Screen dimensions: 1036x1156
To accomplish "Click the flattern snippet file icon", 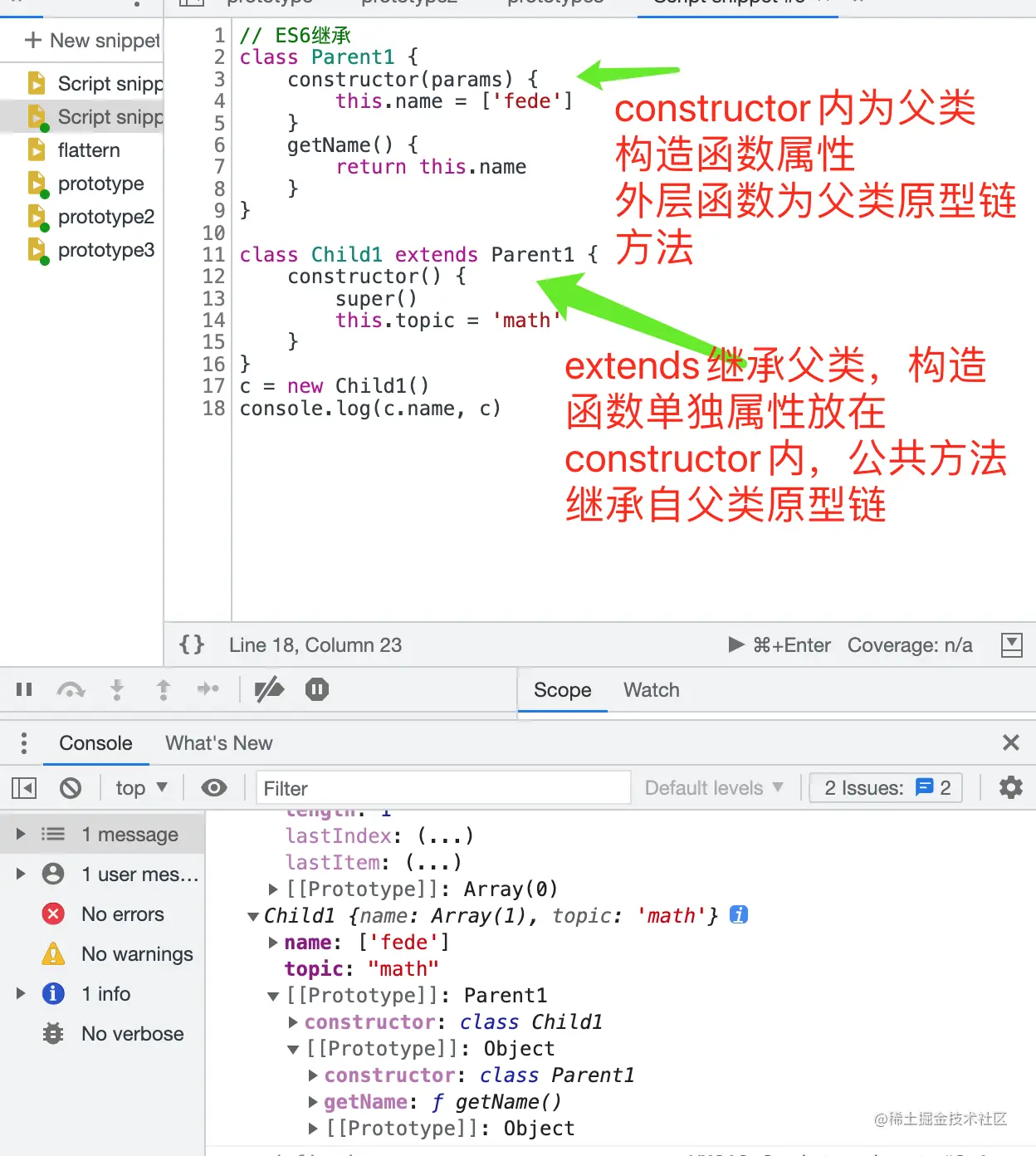I will pos(37,149).
